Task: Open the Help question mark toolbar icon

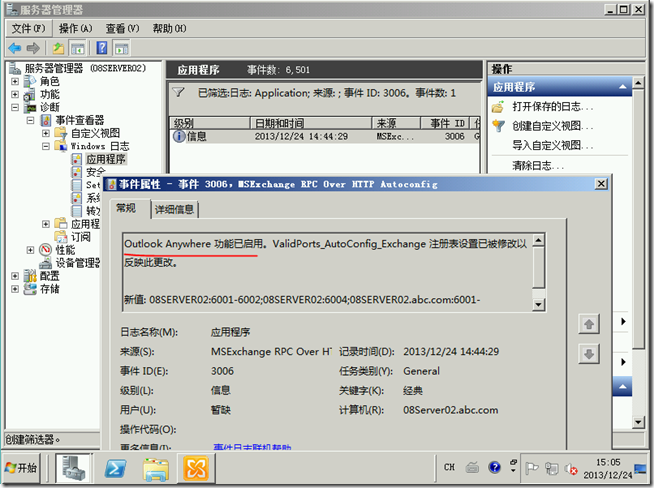Action: click(102, 48)
